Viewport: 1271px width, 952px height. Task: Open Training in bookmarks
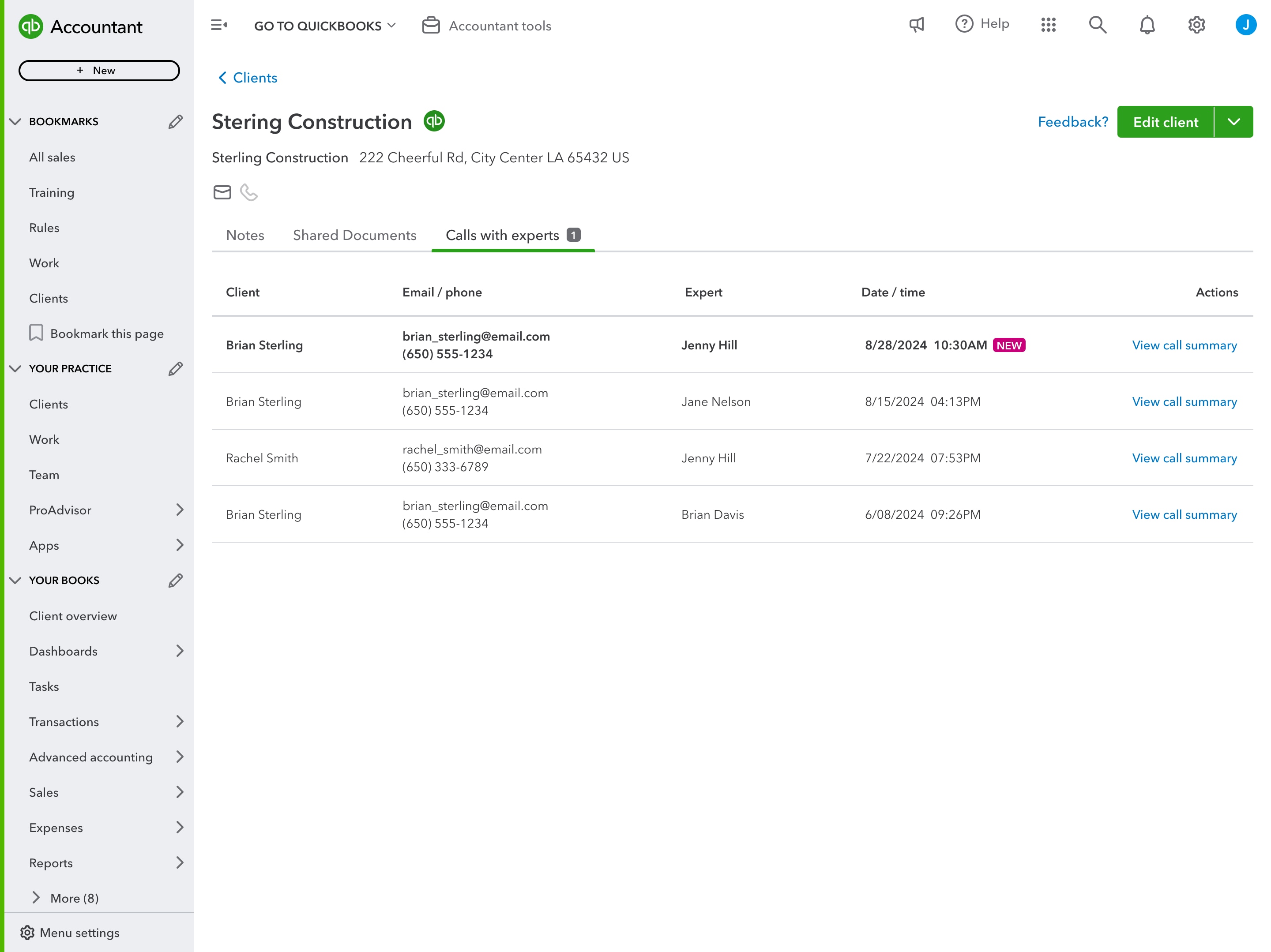(x=52, y=192)
